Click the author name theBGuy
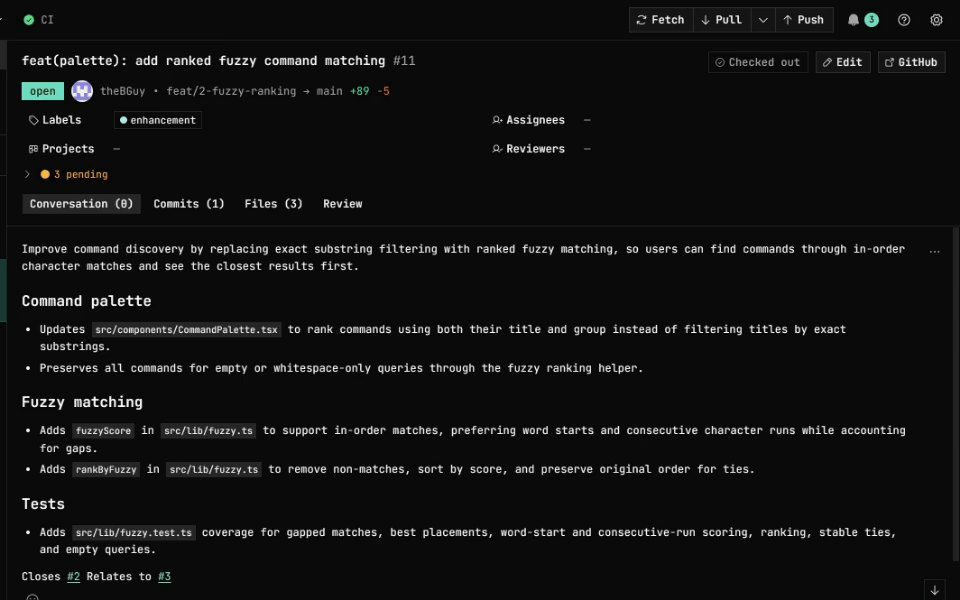Screen dimensions: 960x600 point(122,91)
